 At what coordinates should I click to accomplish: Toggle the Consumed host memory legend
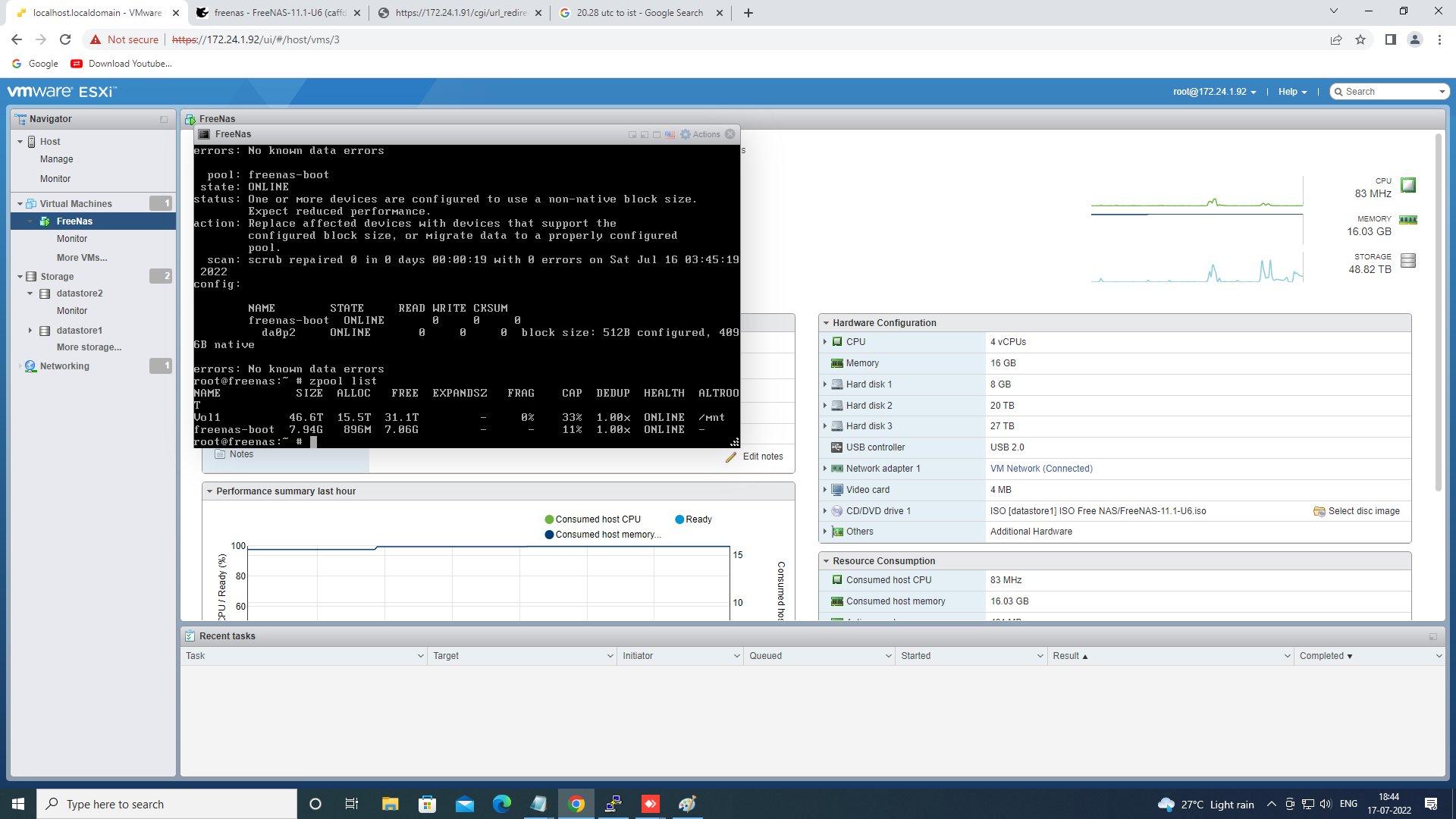pyautogui.click(x=549, y=535)
